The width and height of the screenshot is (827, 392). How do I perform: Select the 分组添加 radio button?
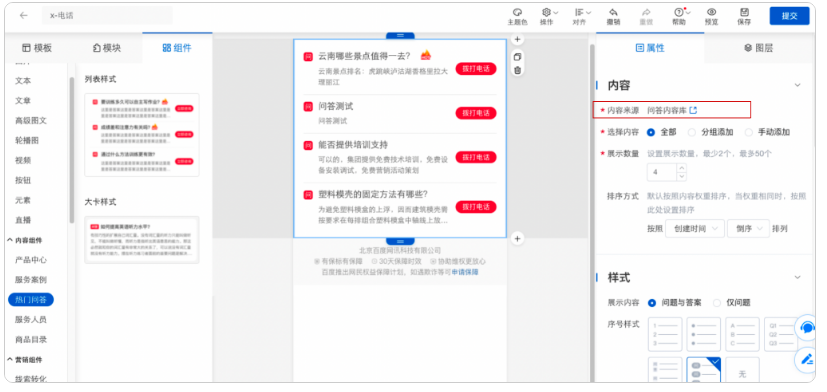[x=692, y=132]
